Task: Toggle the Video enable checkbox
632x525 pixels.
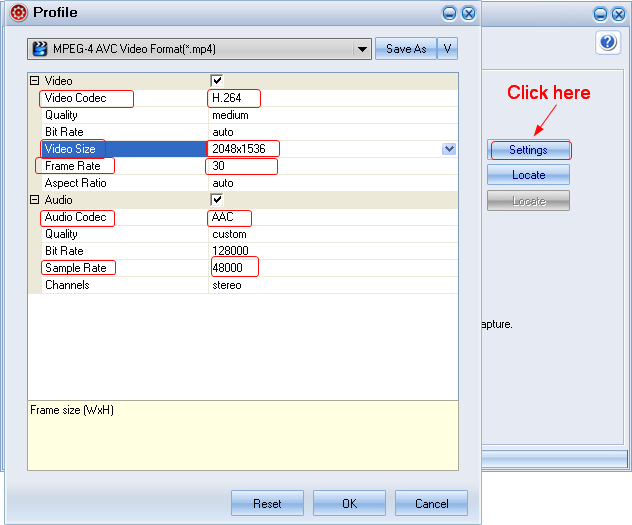Action: [217, 81]
